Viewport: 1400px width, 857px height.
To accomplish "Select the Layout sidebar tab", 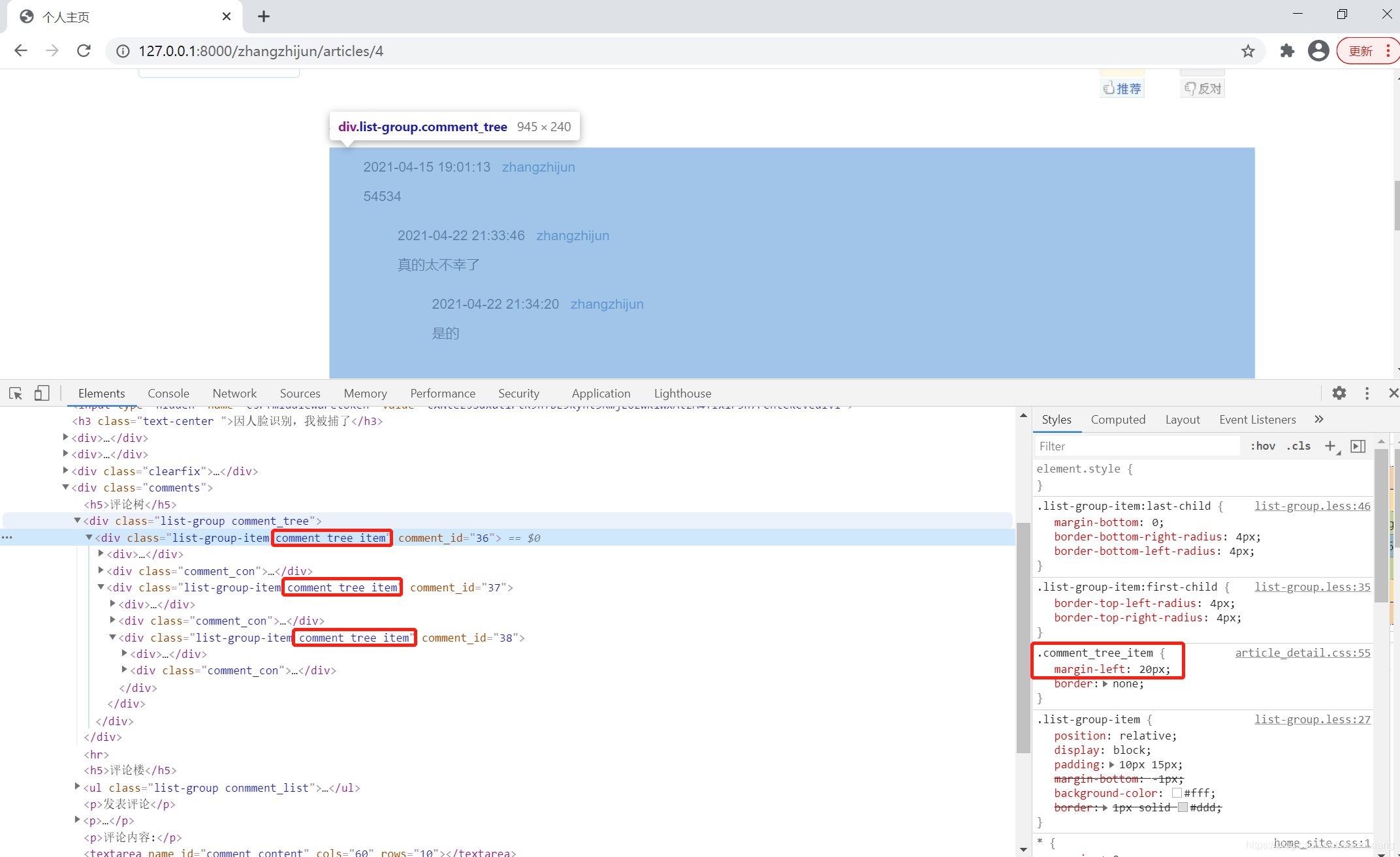I will 1183,419.
